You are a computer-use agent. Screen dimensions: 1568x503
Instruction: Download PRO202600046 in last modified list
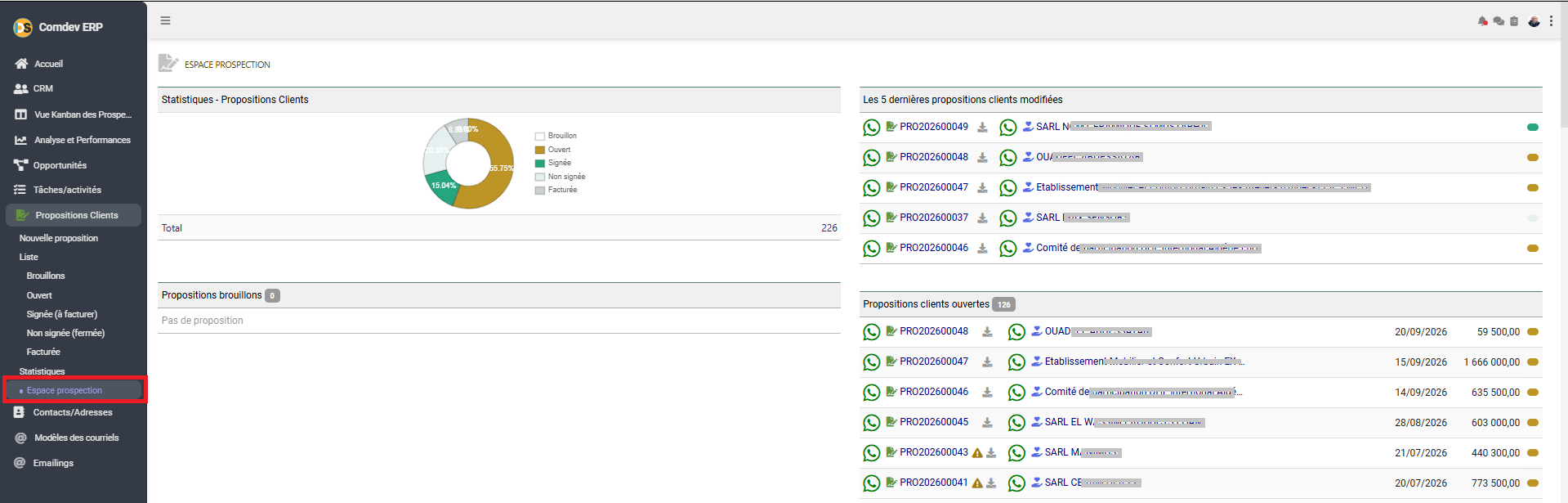983,249
